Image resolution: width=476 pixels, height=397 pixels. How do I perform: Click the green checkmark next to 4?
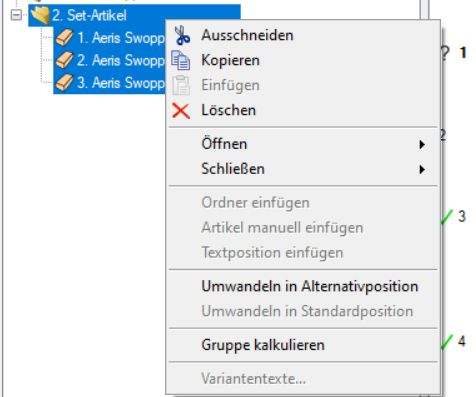point(447,342)
